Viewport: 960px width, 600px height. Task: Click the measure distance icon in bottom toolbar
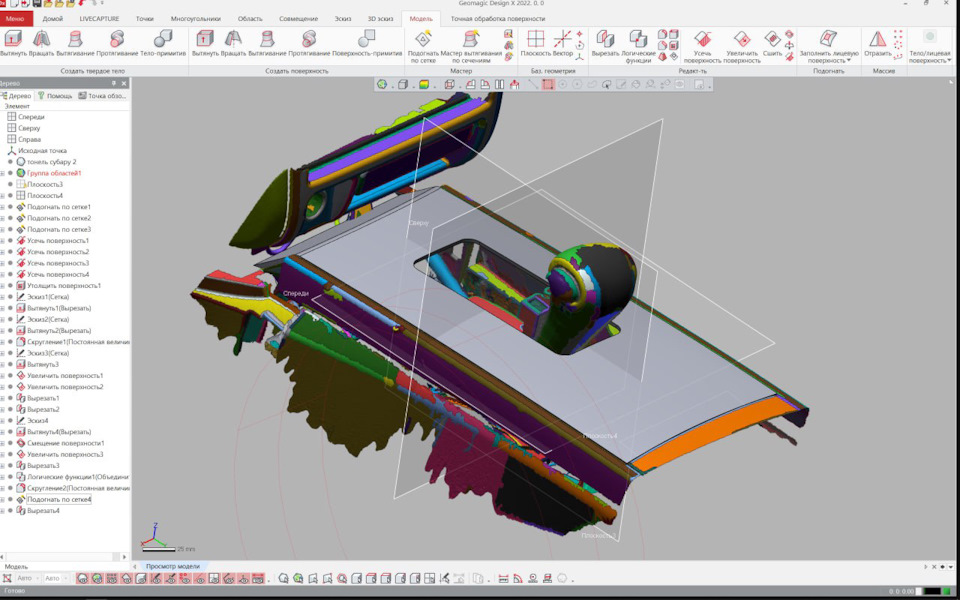(x=503, y=578)
